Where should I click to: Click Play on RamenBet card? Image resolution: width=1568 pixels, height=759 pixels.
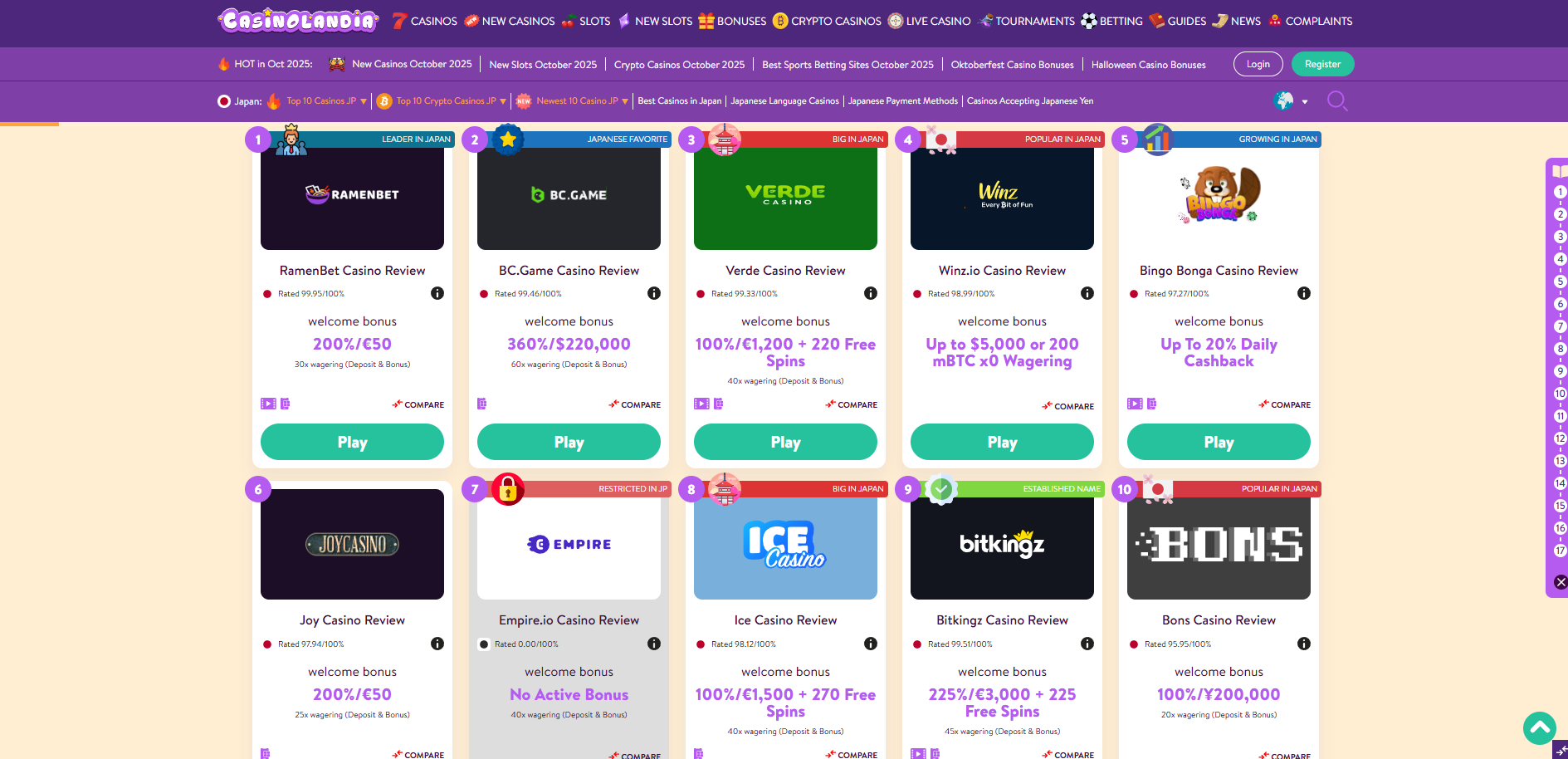[352, 442]
